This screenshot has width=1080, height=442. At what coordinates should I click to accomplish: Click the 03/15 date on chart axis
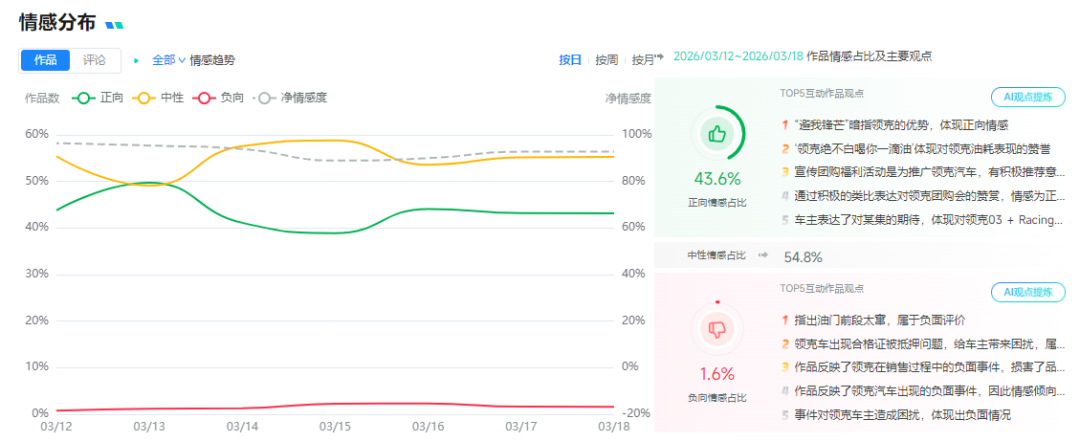[335, 426]
